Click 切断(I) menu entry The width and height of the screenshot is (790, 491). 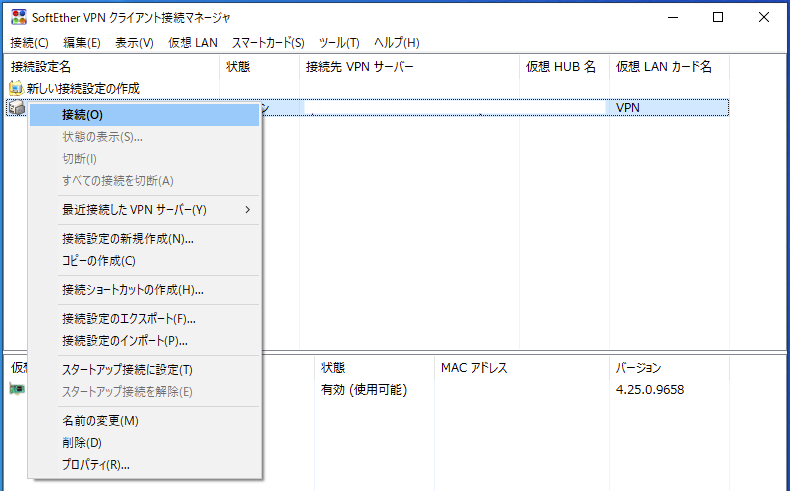click(145, 159)
